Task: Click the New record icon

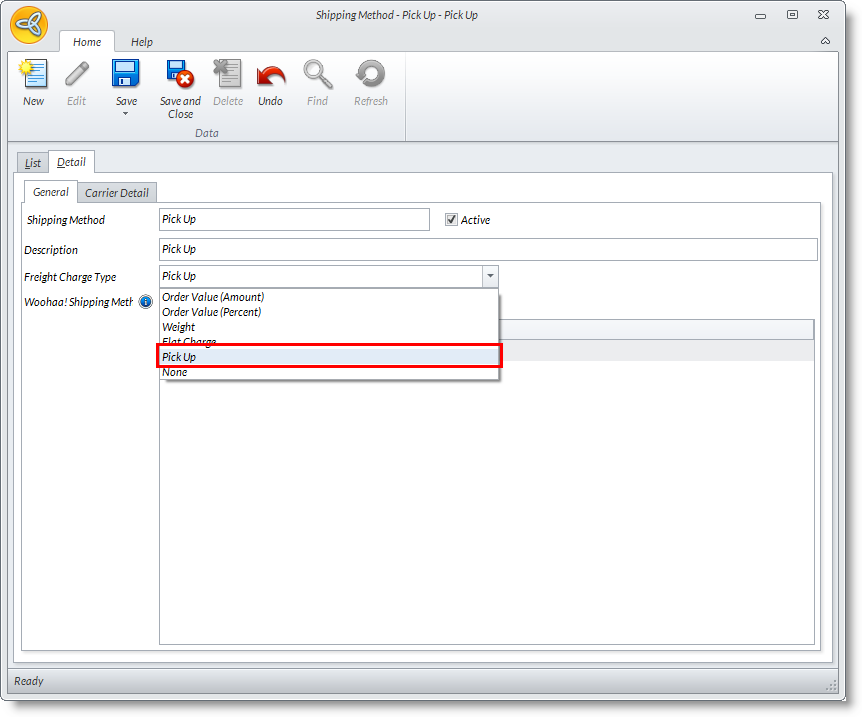Action: (x=33, y=76)
